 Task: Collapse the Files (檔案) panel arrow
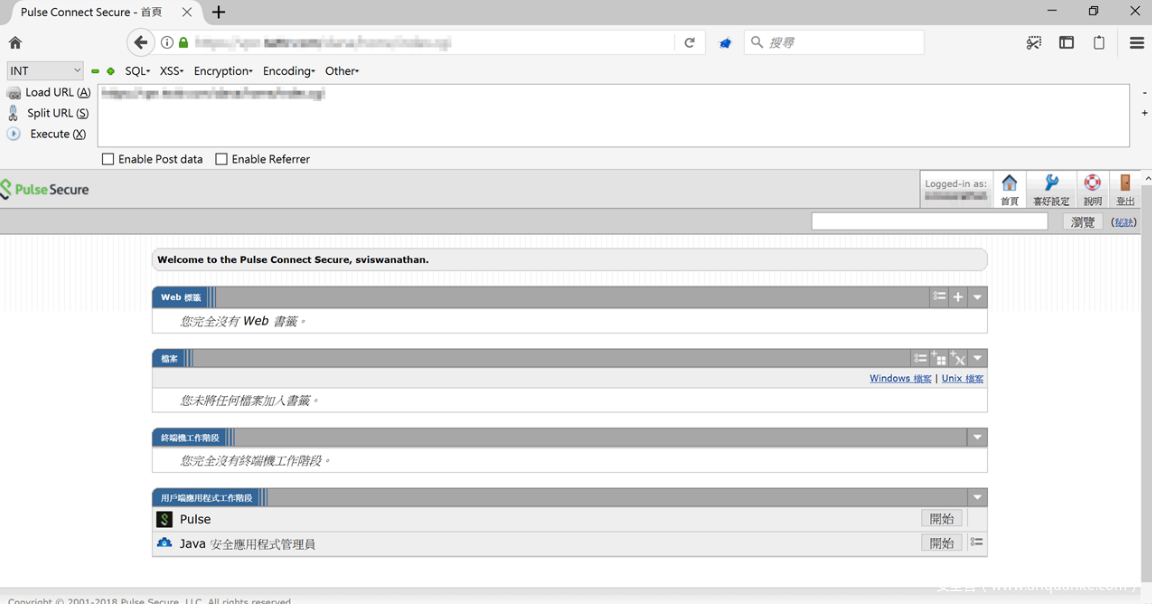[x=977, y=359]
